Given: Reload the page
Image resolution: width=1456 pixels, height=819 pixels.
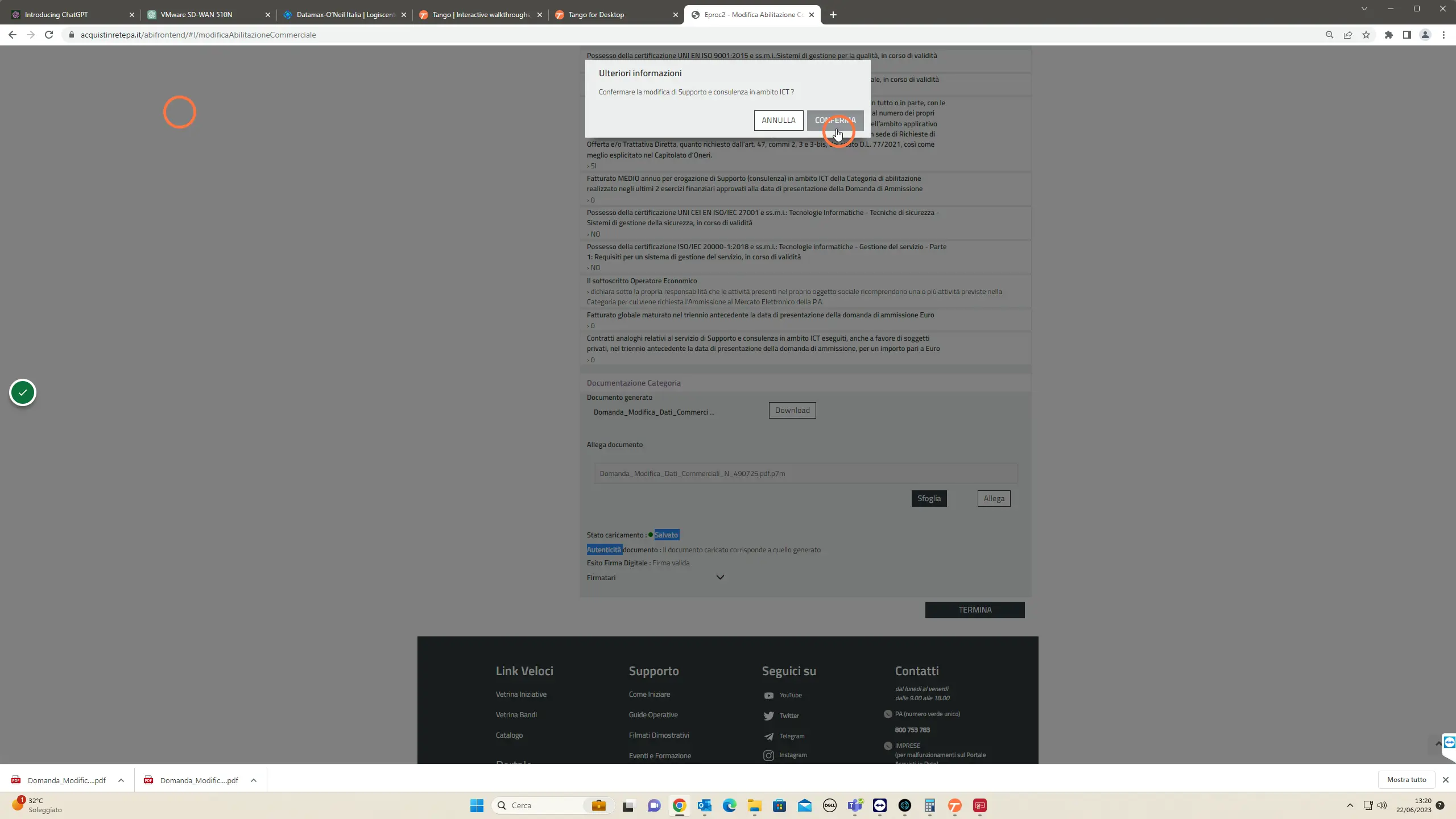Looking at the screenshot, I should pos(49,35).
